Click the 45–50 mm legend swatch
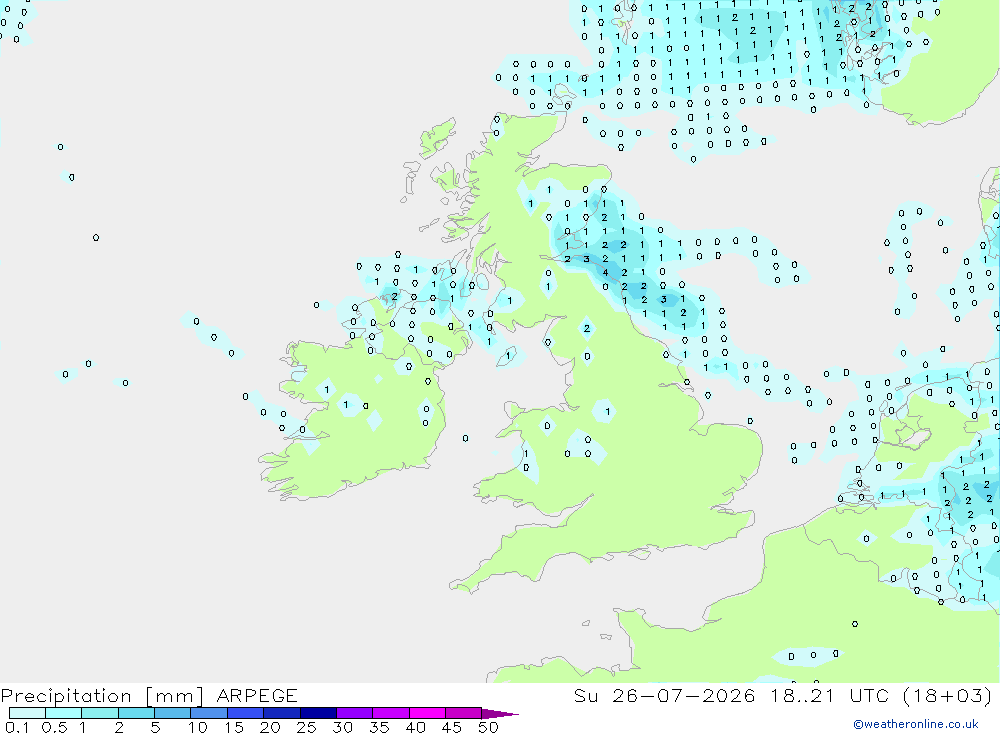The image size is (1000, 733). [463, 713]
